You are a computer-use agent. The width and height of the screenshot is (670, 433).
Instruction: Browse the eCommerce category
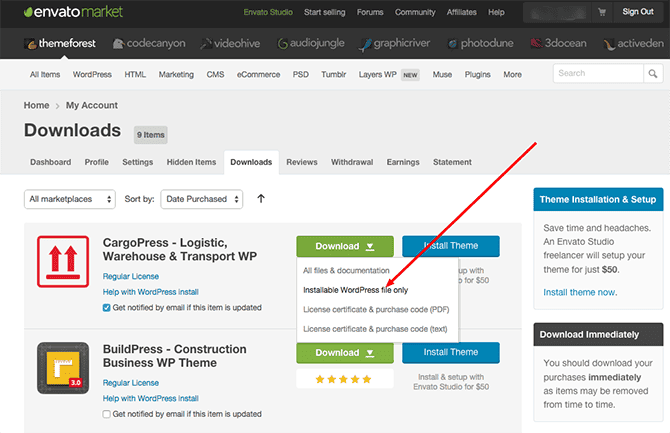pyautogui.click(x=259, y=74)
